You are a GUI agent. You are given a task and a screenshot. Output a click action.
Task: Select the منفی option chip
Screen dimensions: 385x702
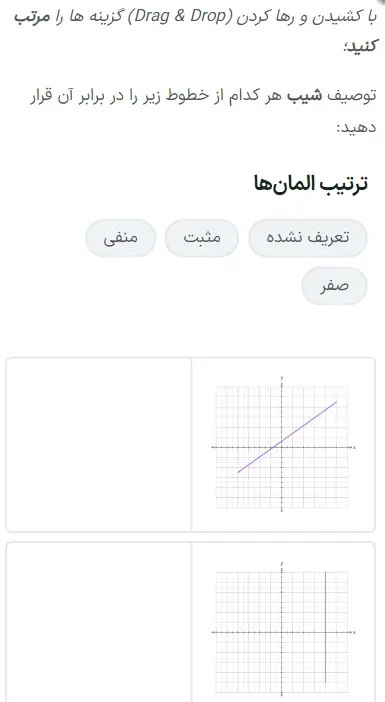click(x=120, y=238)
